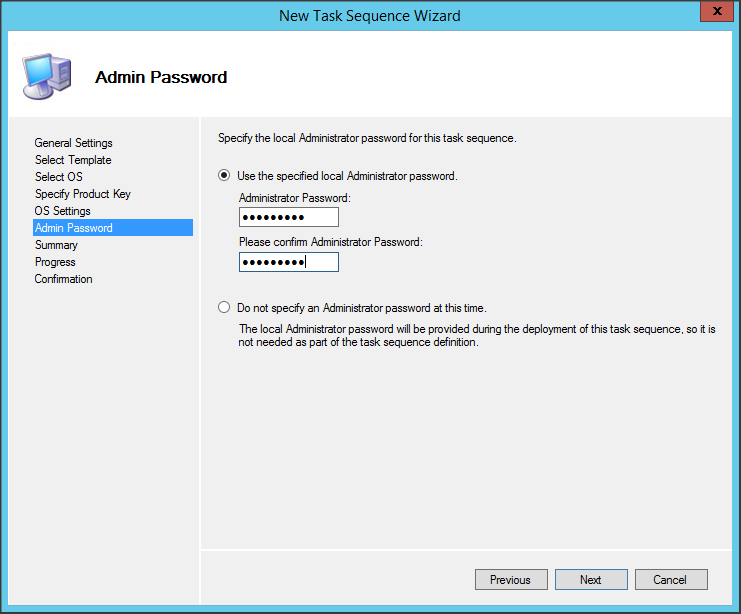Click the computer wizard icon in header

tap(45, 74)
